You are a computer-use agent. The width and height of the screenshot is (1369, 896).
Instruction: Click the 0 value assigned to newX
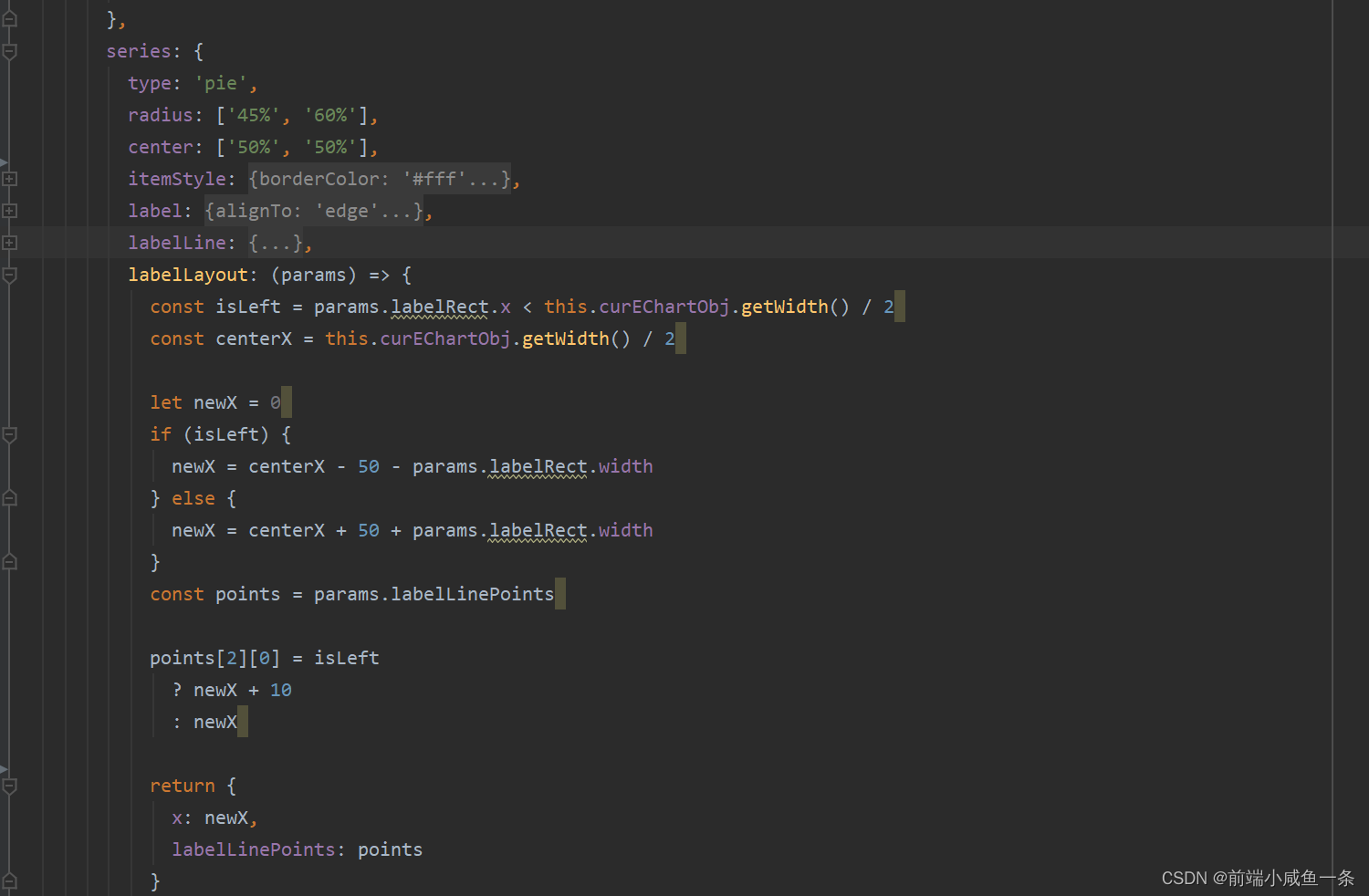pyautogui.click(x=276, y=402)
